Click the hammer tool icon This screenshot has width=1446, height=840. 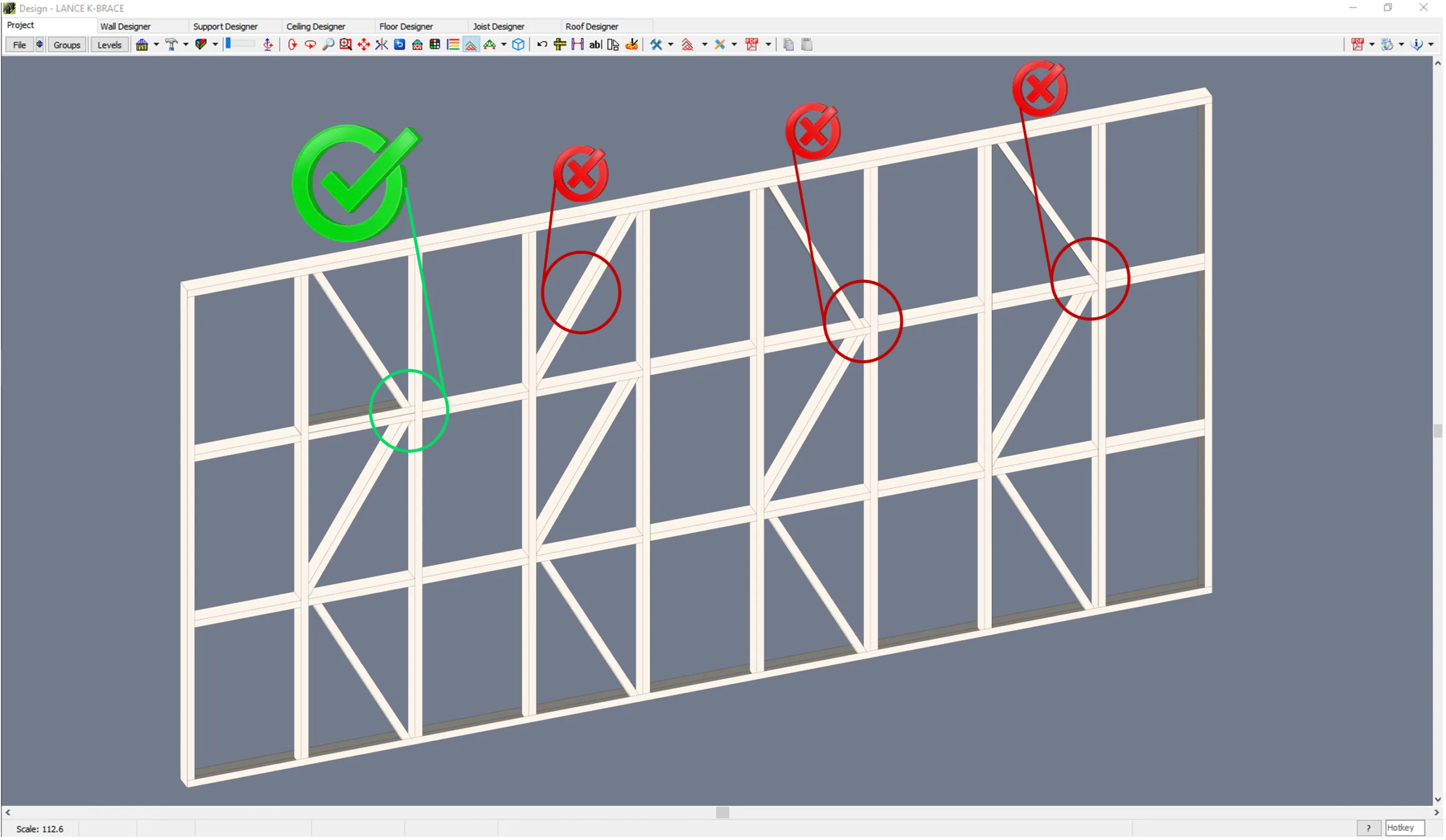pos(171,45)
